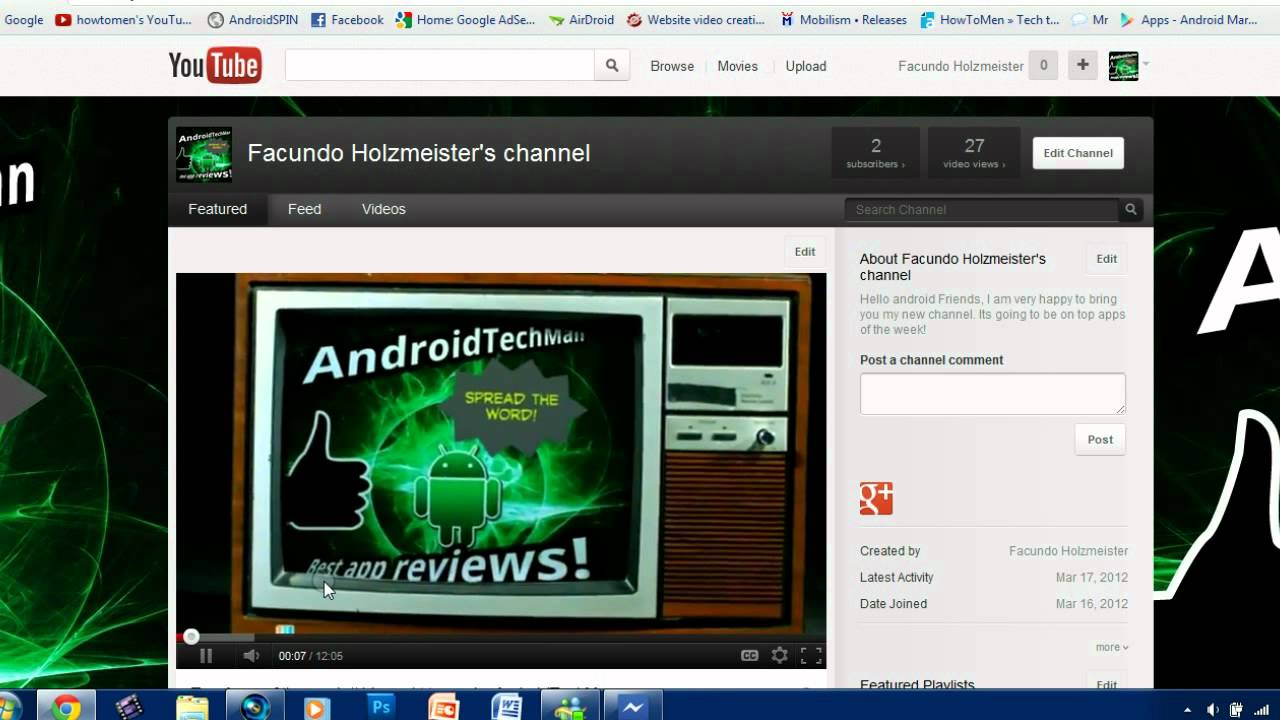
Task: Click the Facundo Holzmeister username in header
Action: pos(961,66)
